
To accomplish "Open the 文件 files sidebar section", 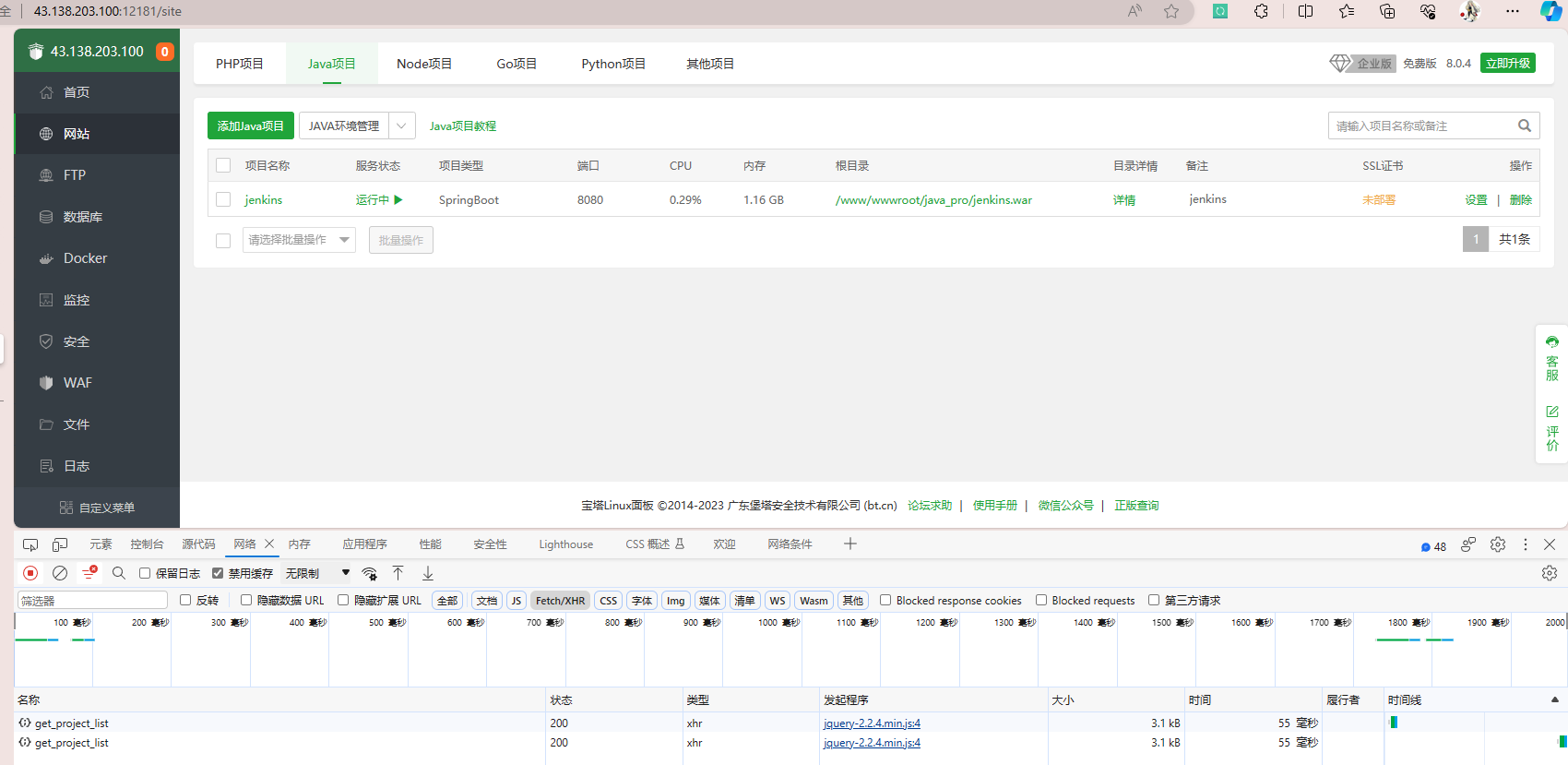I will [97, 424].
